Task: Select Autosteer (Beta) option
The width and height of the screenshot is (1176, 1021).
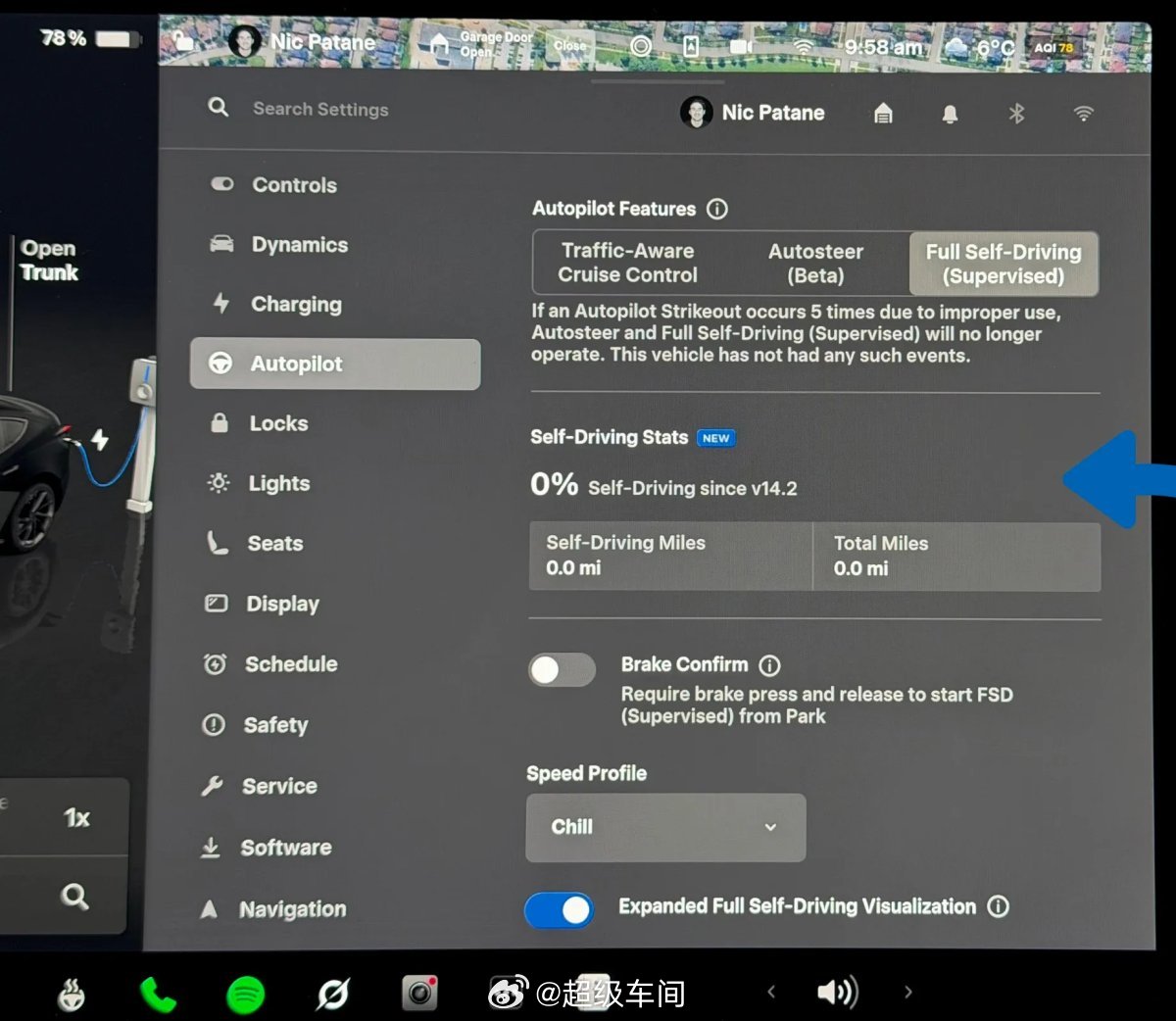Action: click(x=815, y=264)
